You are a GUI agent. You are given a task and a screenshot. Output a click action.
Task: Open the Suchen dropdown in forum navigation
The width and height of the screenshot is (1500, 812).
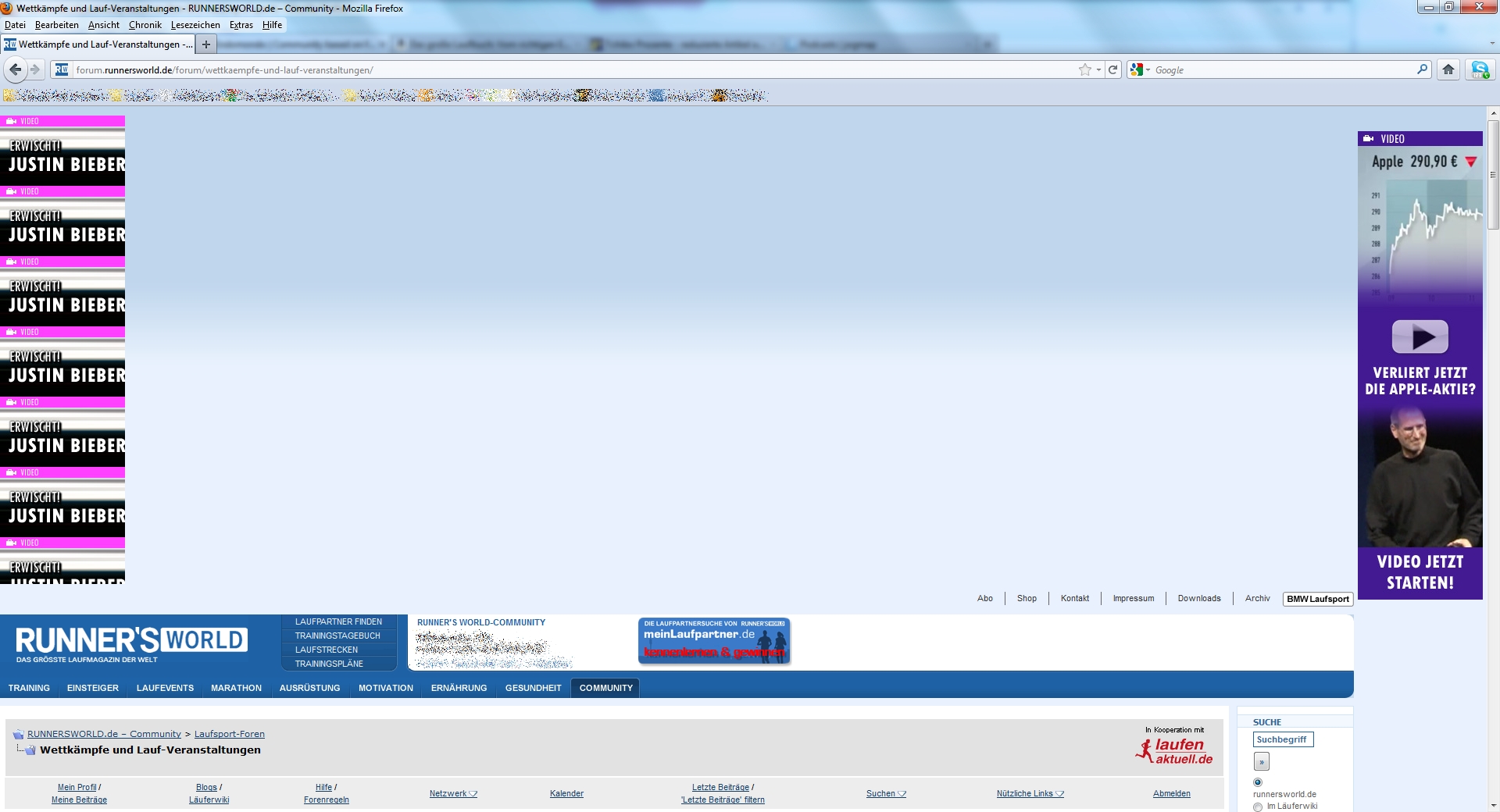886,793
